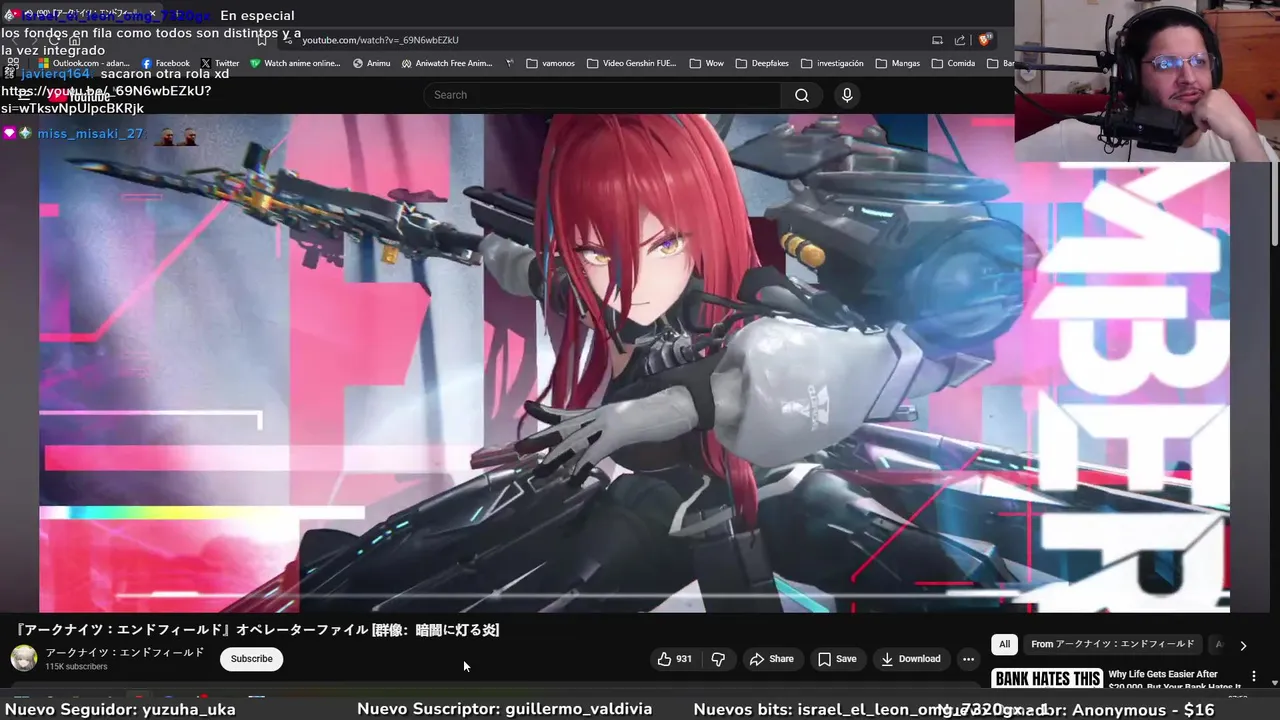
Task: Open the Animu bookmark
Action: point(372,63)
